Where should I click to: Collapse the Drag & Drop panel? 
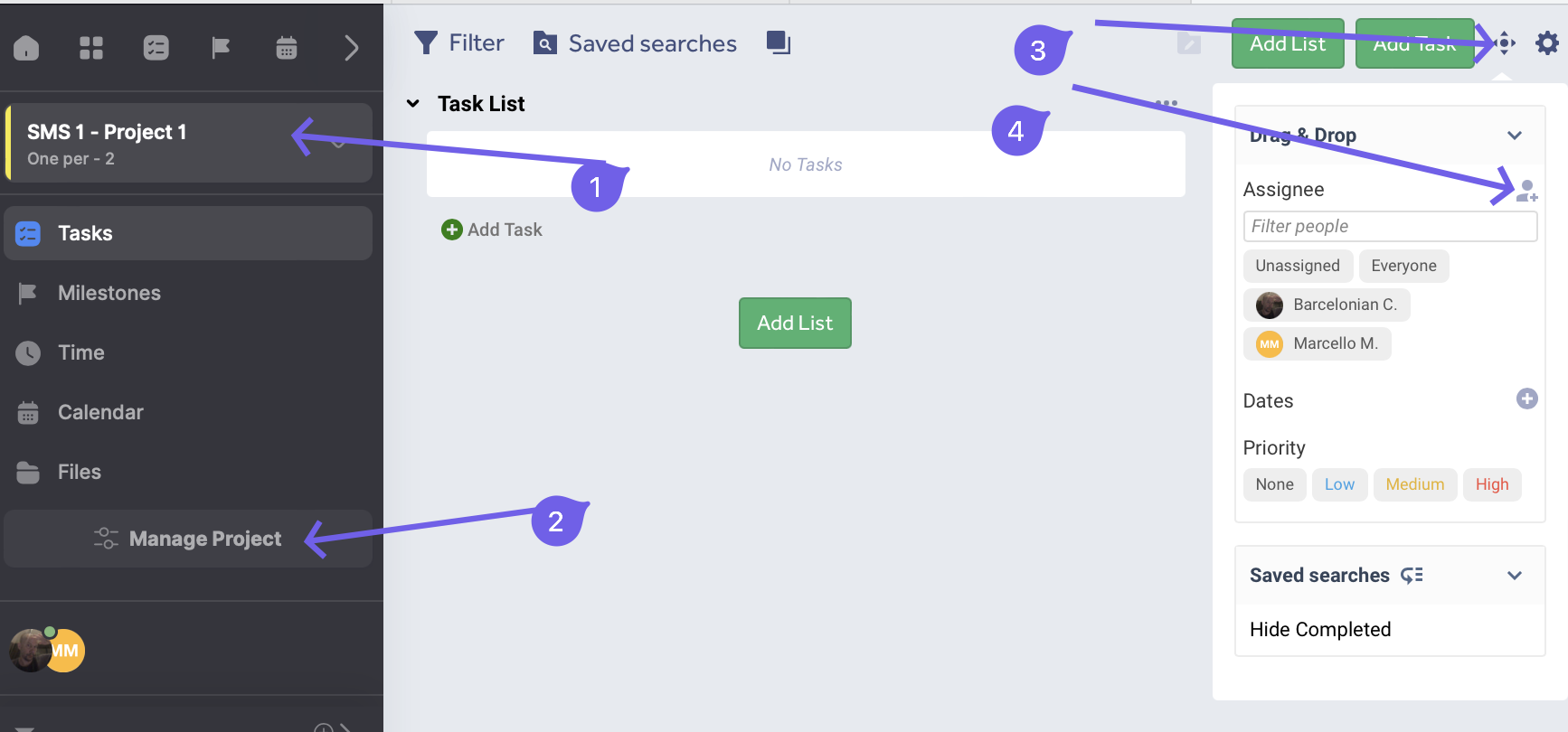[x=1515, y=136]
